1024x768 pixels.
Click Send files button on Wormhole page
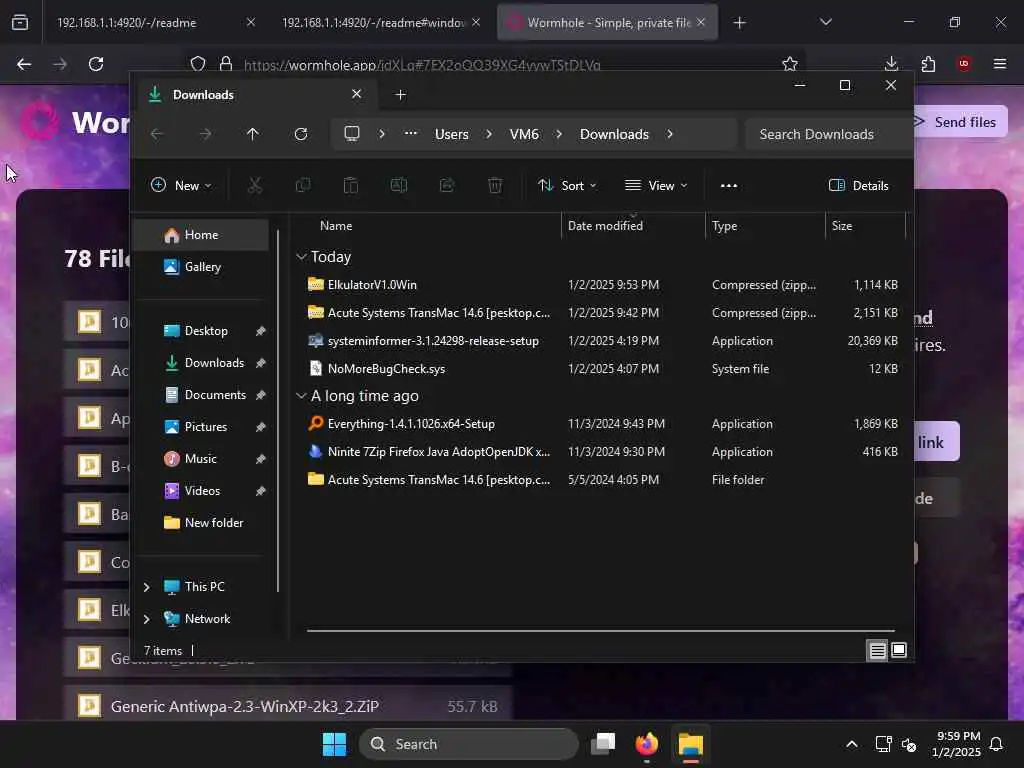(960, 122)
